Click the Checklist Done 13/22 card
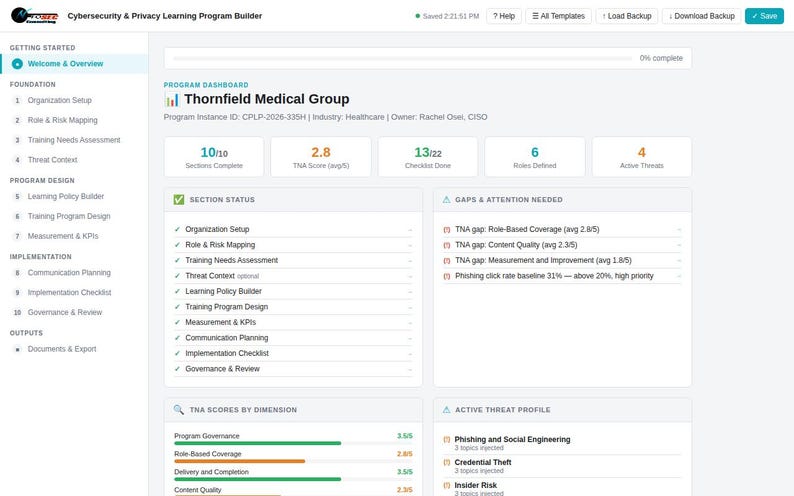This screenshot has height=496, width=794. (428, 157)
